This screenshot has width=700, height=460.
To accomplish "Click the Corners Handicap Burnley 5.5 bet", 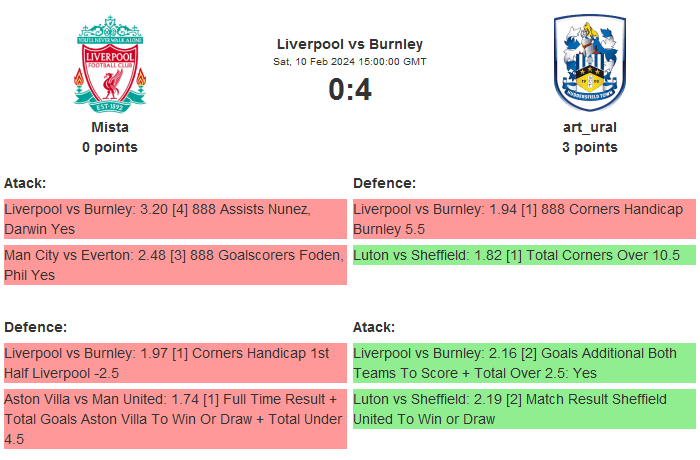I will tap(524, 219).
